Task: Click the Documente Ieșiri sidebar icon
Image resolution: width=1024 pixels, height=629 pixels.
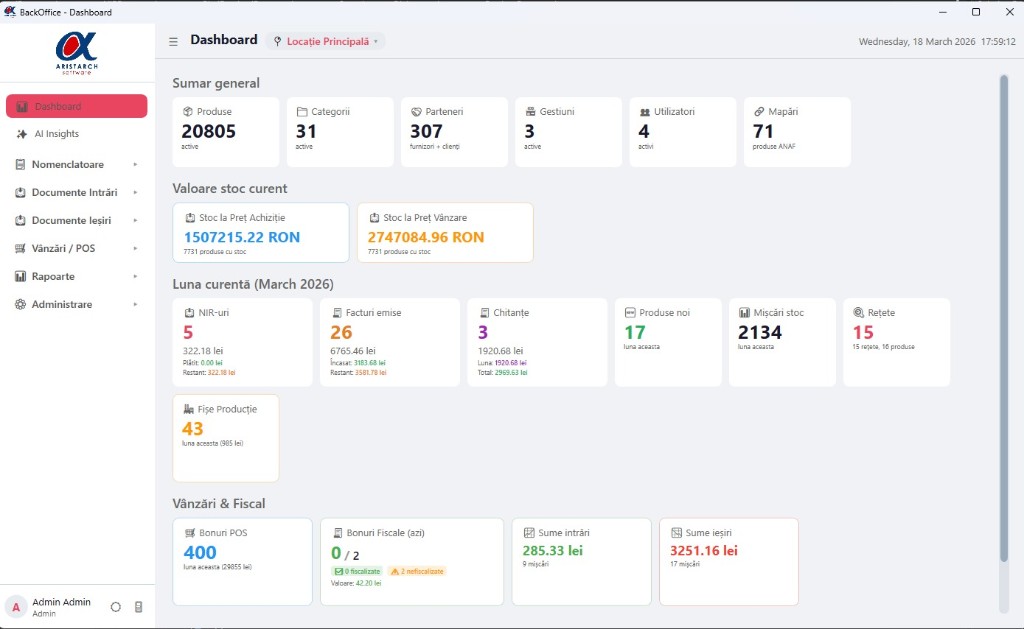Action: (20, 221)
